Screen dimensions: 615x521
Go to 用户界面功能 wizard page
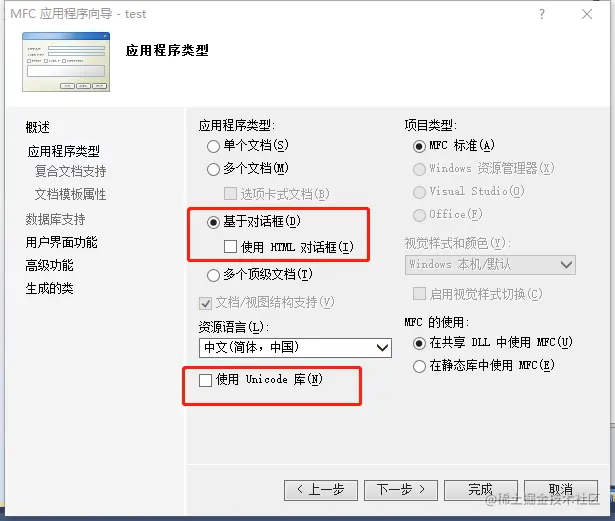coord(61,242)
